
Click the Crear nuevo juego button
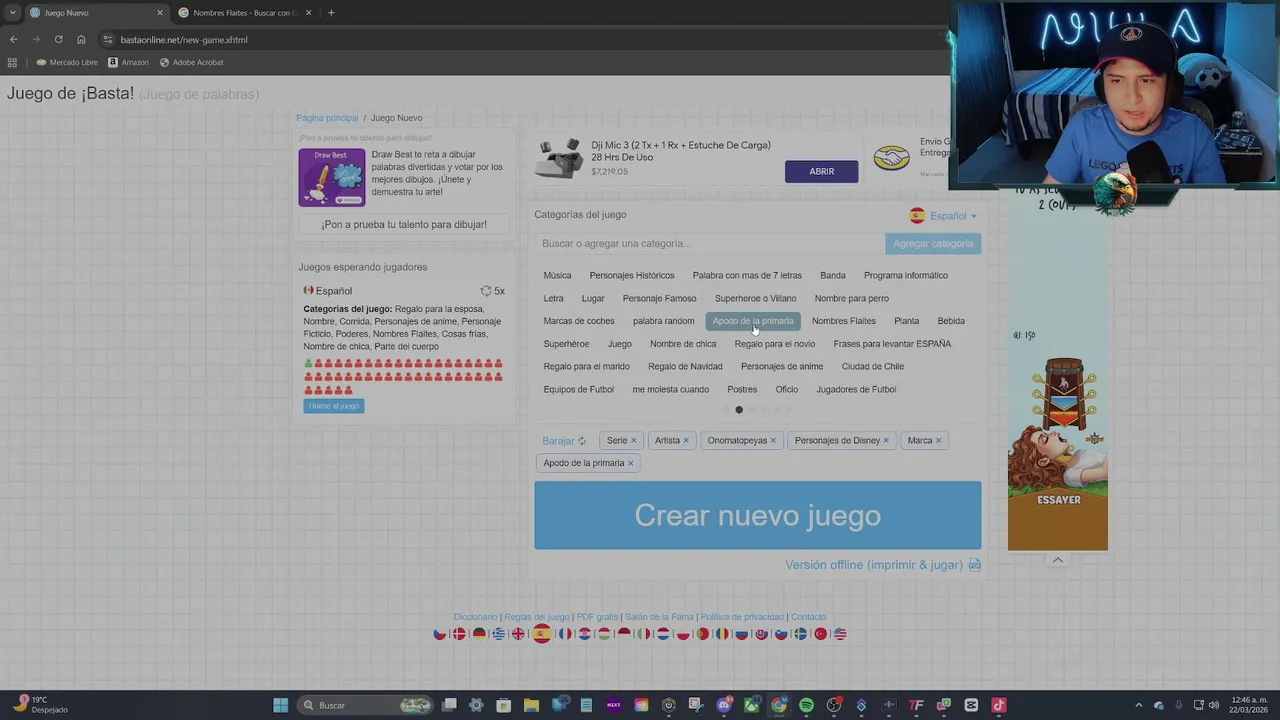coord(757,515)
